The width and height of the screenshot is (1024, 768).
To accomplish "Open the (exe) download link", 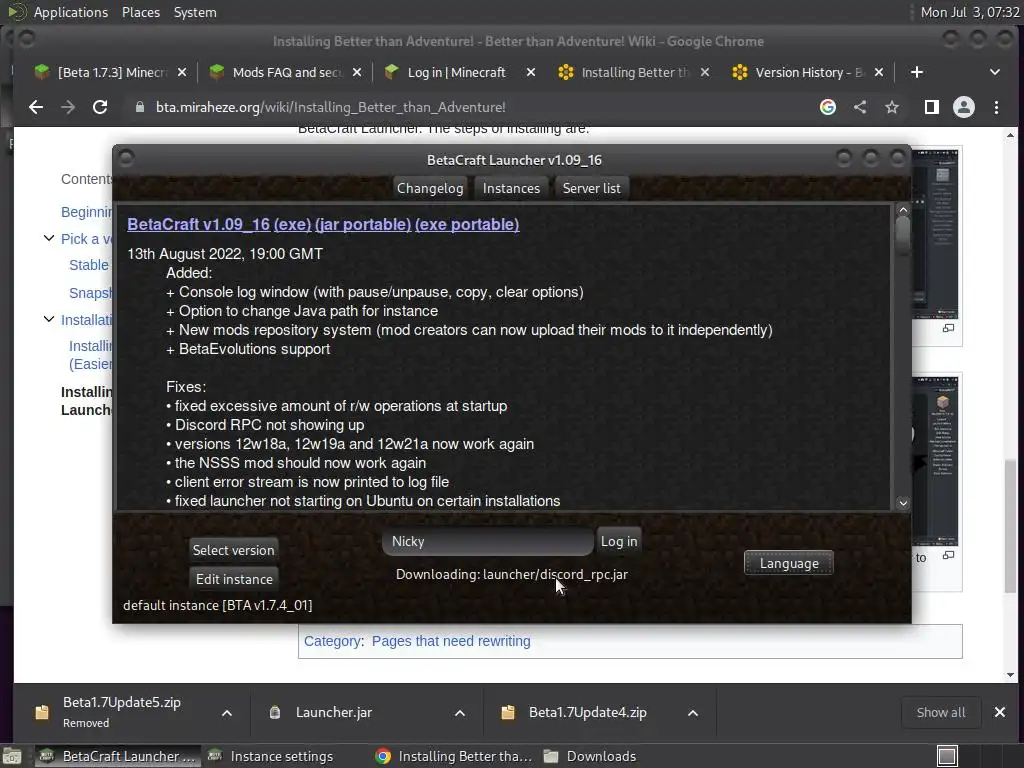I will (x=292, y=224).
